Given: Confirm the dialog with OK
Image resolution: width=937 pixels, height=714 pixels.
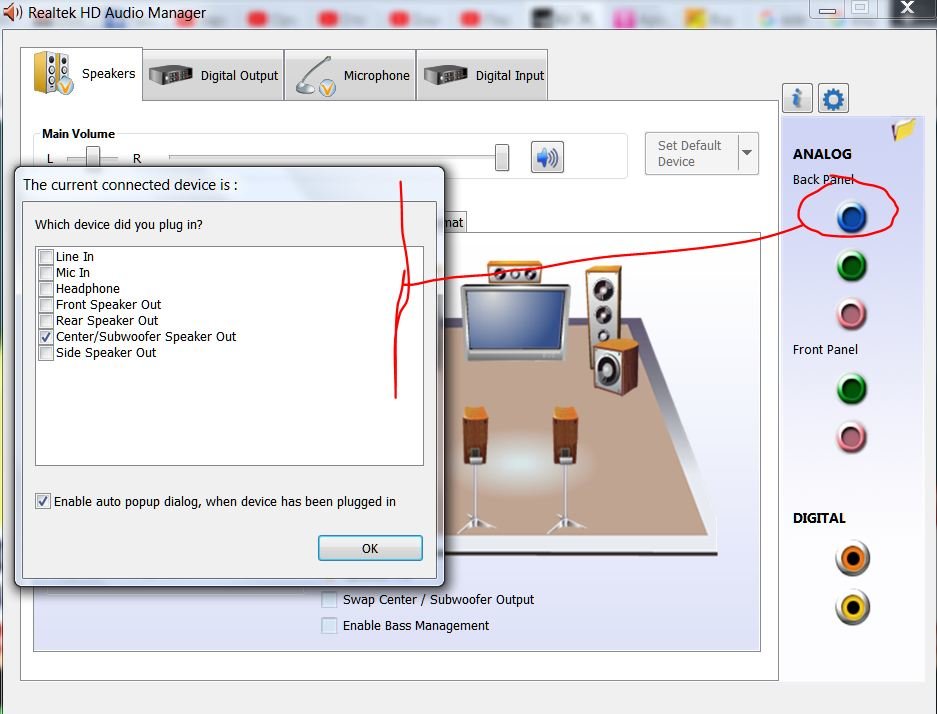Looking at the screenshot, I should click(x=370, y=548).
